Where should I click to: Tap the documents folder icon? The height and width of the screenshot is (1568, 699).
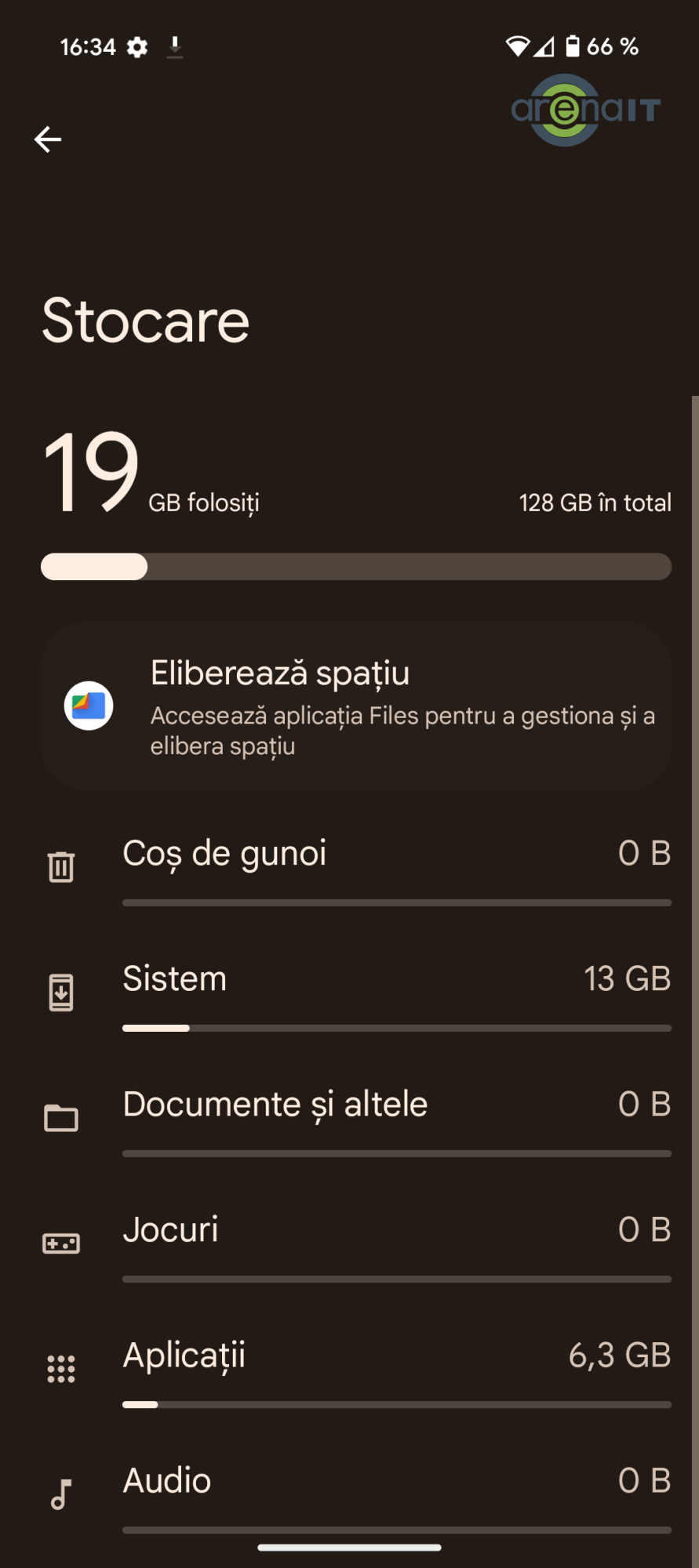[x=61, y=1118]
